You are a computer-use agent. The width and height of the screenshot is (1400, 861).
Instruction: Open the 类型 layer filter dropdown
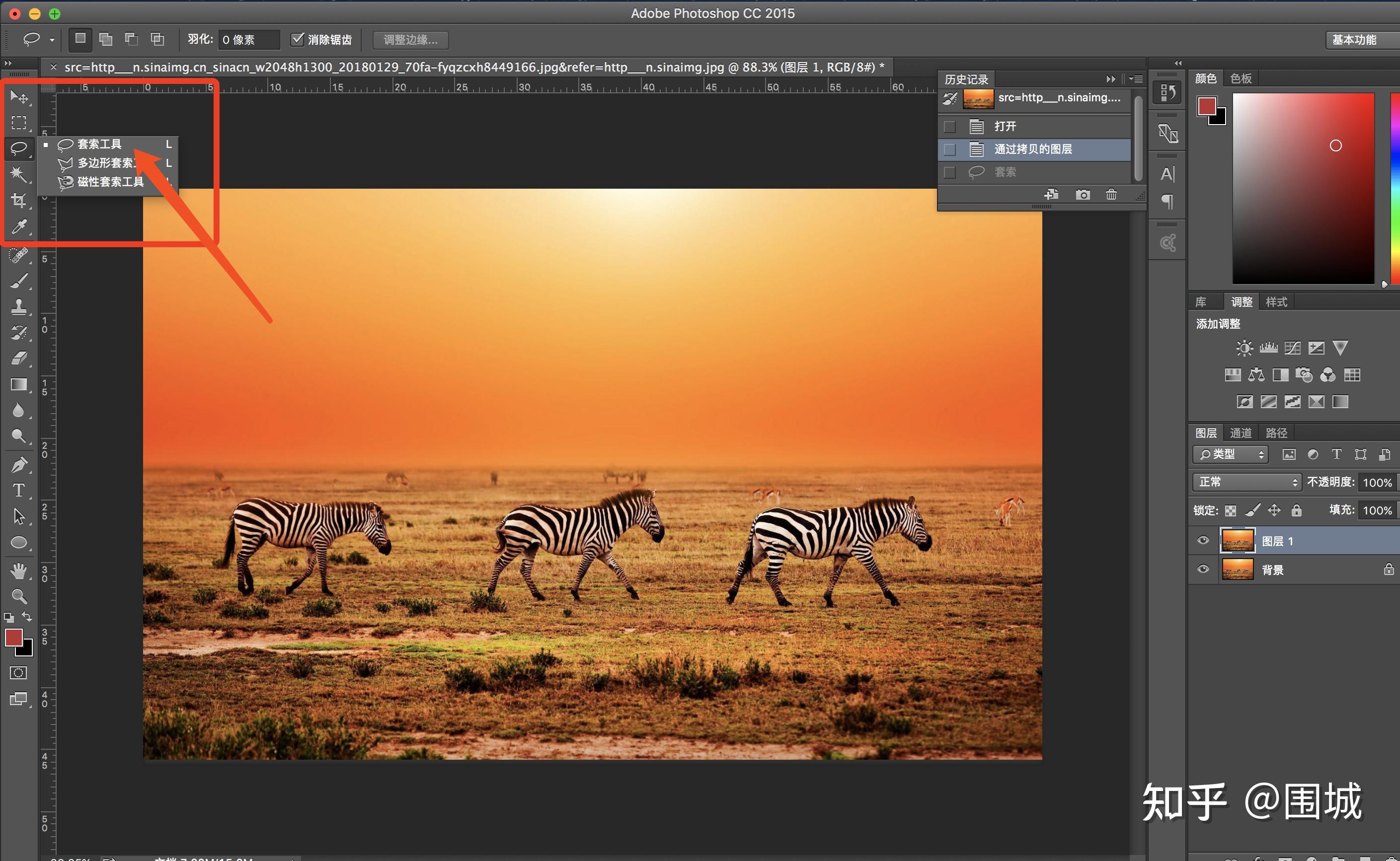1230,454
